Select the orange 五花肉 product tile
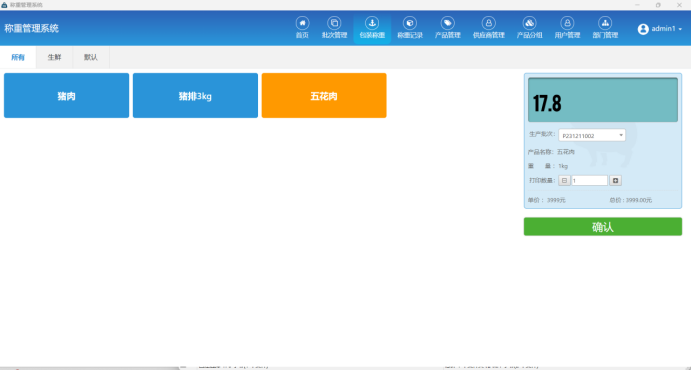The height and width of the screenshot is (371, 692). pyautogui.click(x=324, y=96)
